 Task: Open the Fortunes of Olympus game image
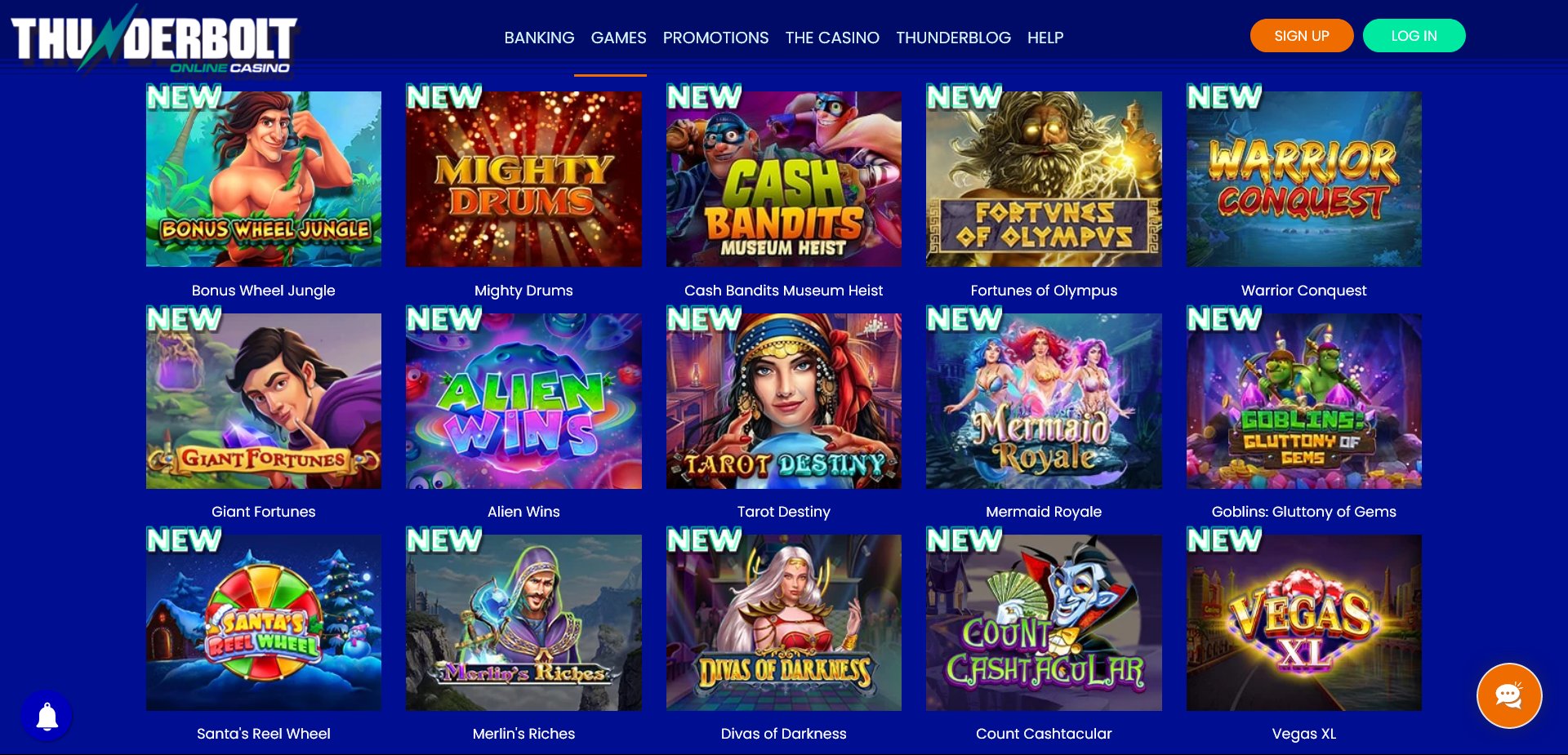click(1044, 179)
